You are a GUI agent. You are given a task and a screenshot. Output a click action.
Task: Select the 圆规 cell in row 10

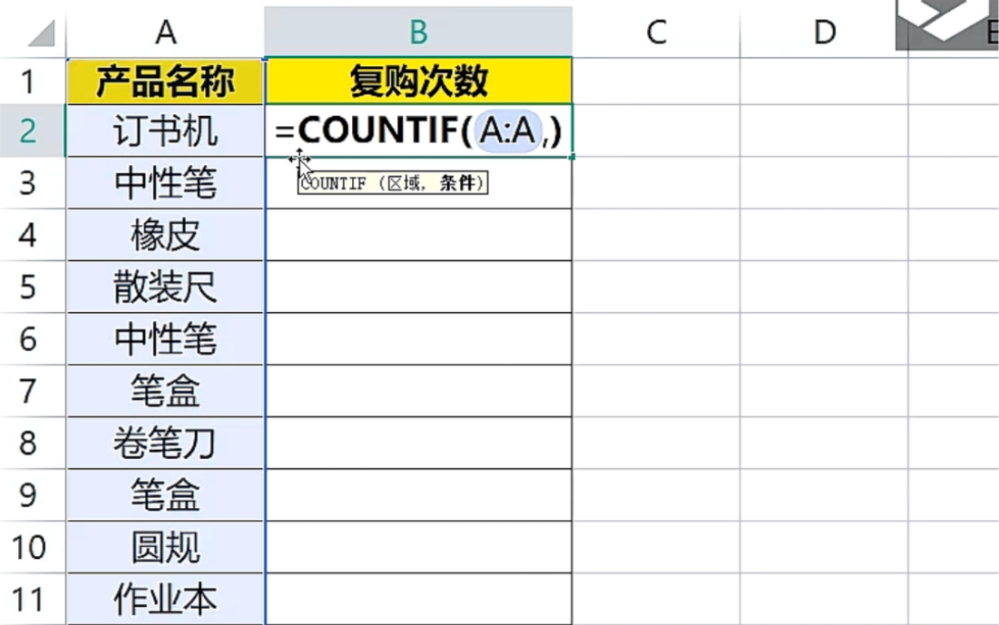click(165, 547)
